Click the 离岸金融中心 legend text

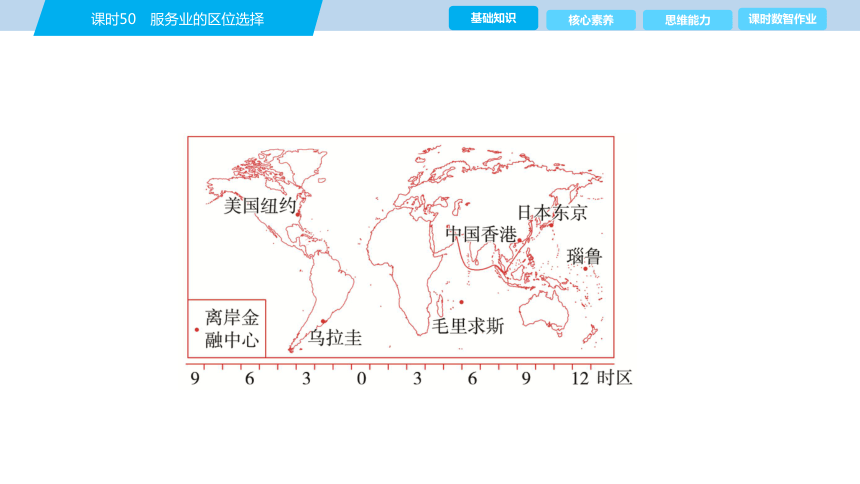tap(232, 329)
